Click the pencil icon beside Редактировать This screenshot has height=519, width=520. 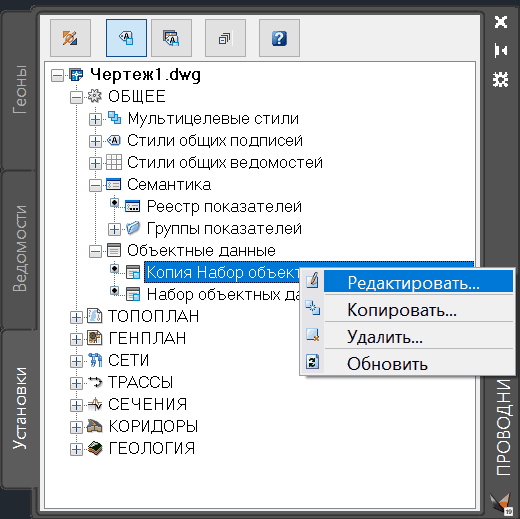click(x=312, y=281)
